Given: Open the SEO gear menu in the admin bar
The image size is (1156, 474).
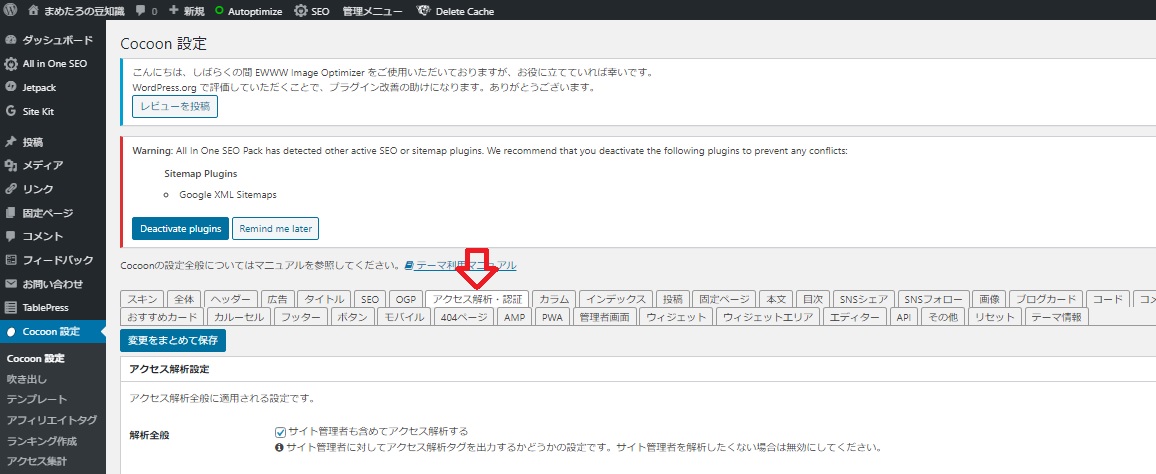Looking at the screenshot, I should 311,11.
